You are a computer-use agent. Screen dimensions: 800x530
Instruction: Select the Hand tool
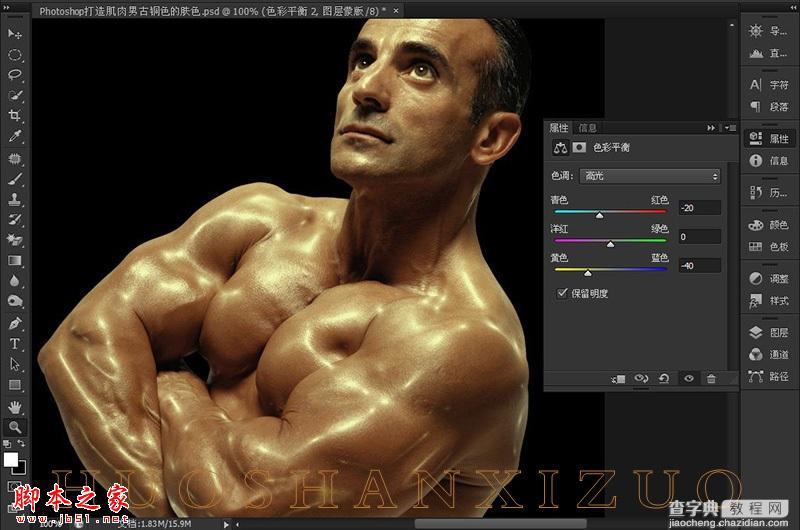14,407
